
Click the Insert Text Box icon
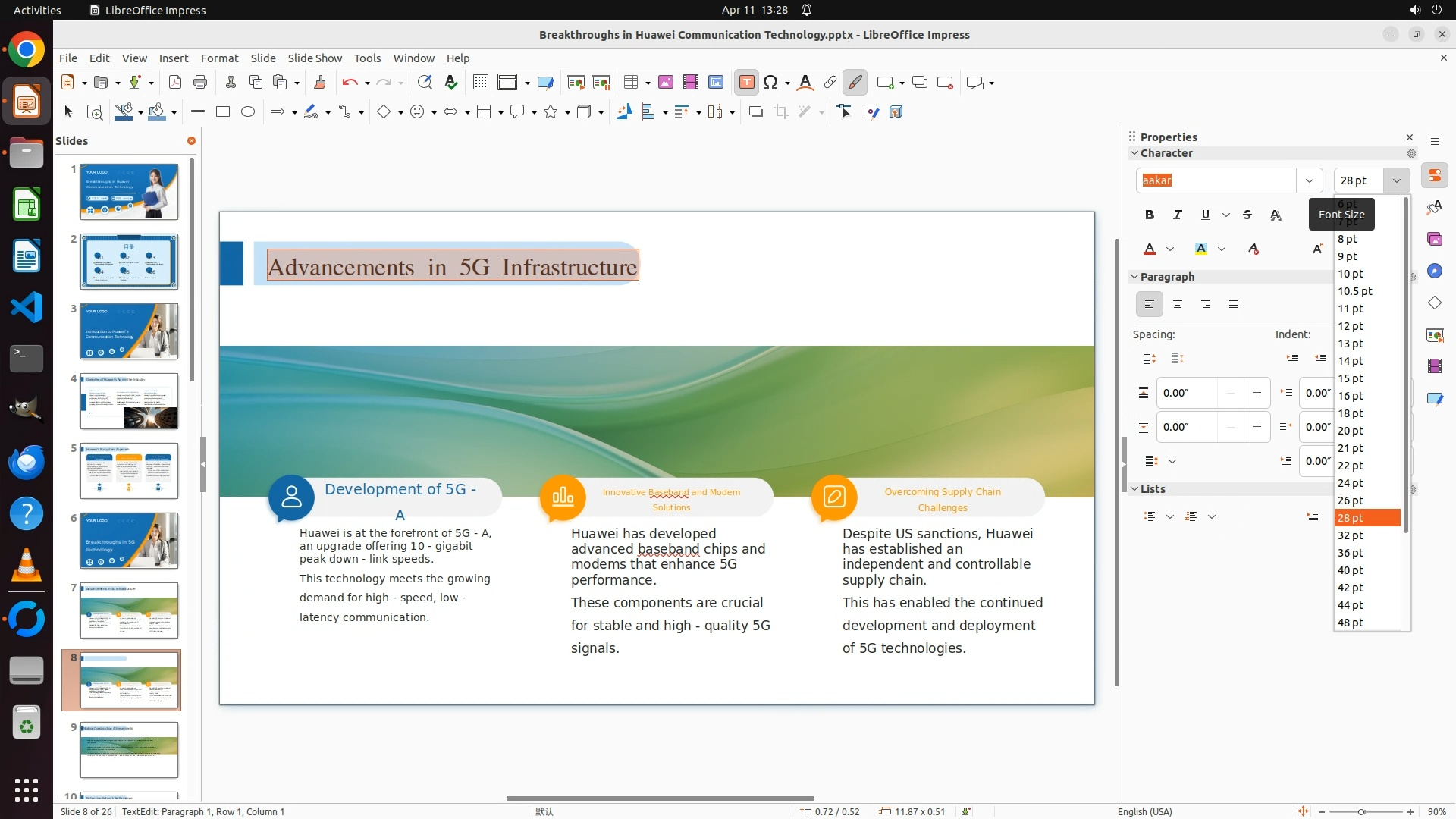(x=746, y=83)
